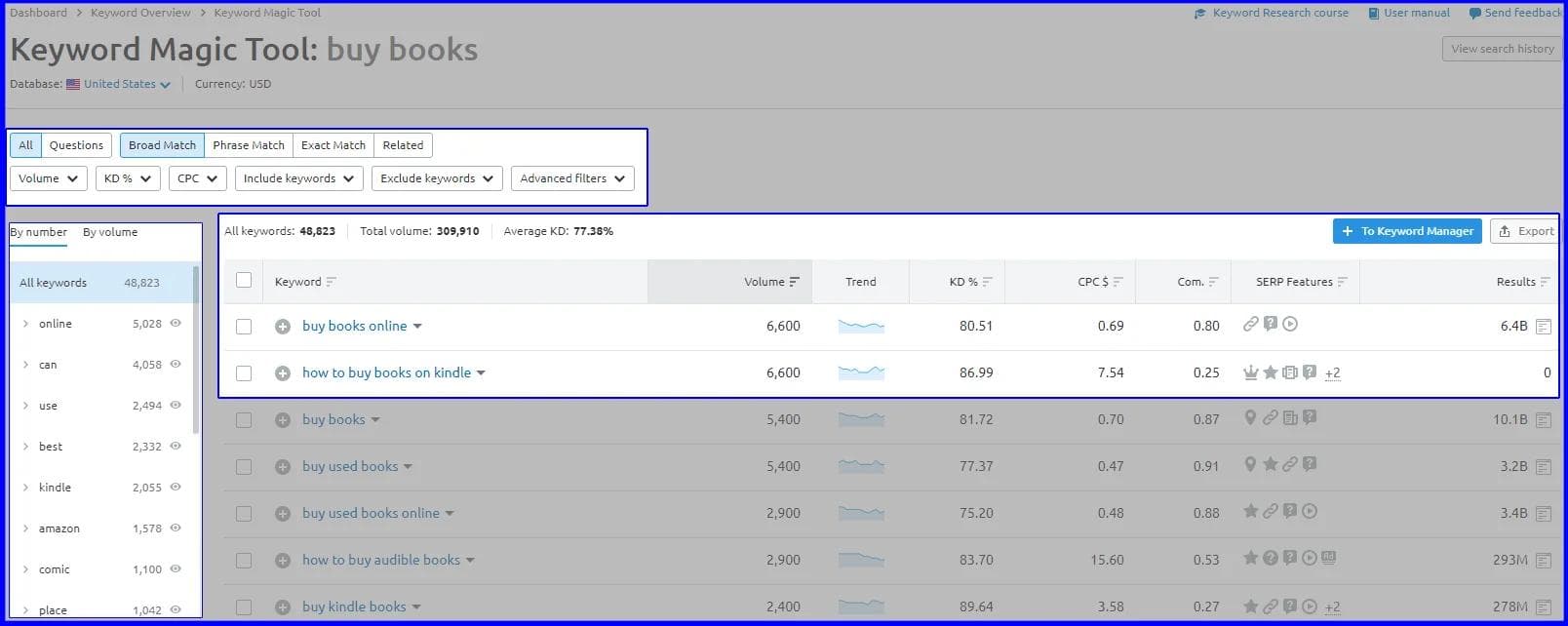
Task: Click the To Keyword Manager button
Action: pyautogui.click(x=1407, y=231)
